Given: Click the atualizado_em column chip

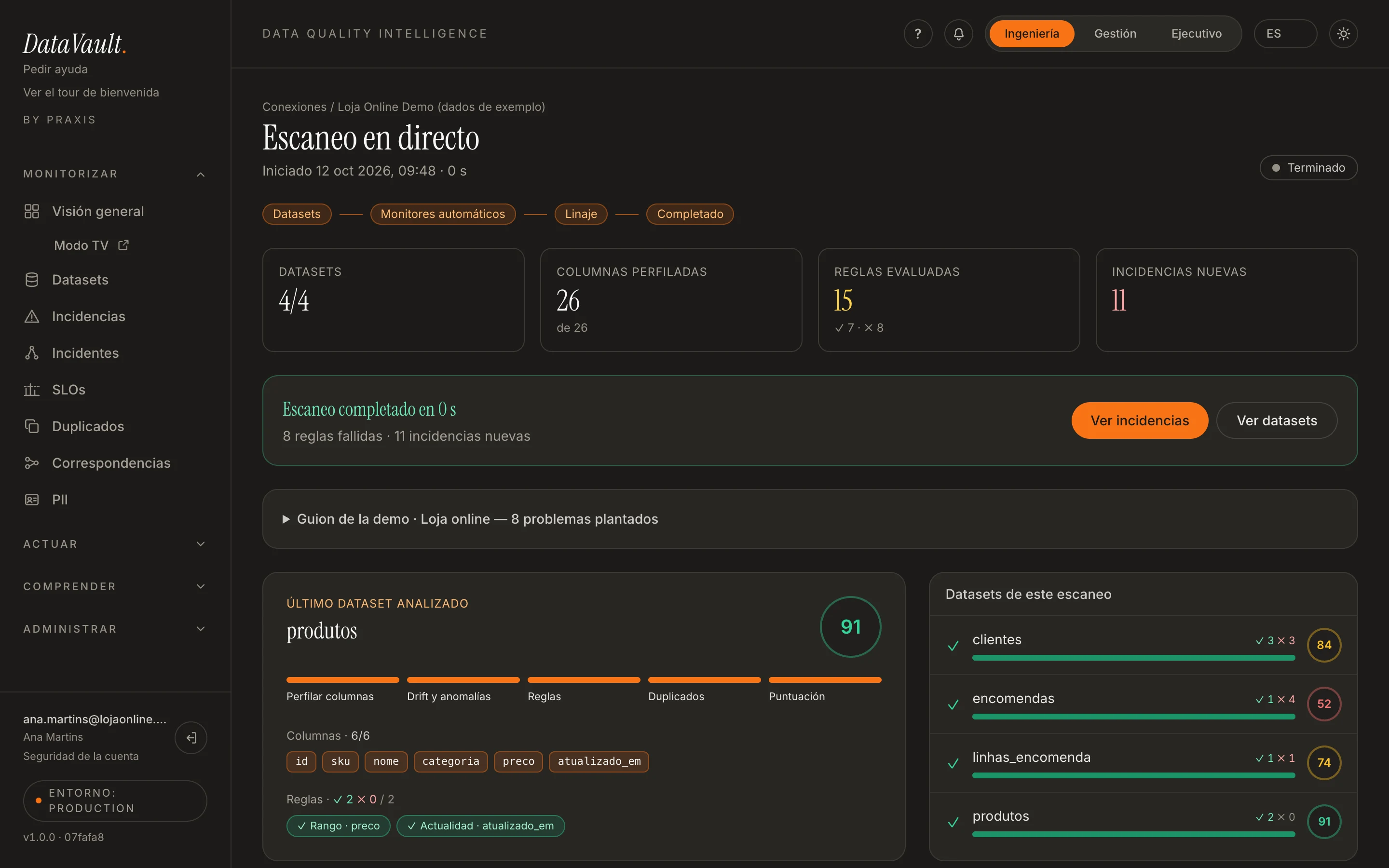Looking at the screenshot, I should tap(599, 762).
